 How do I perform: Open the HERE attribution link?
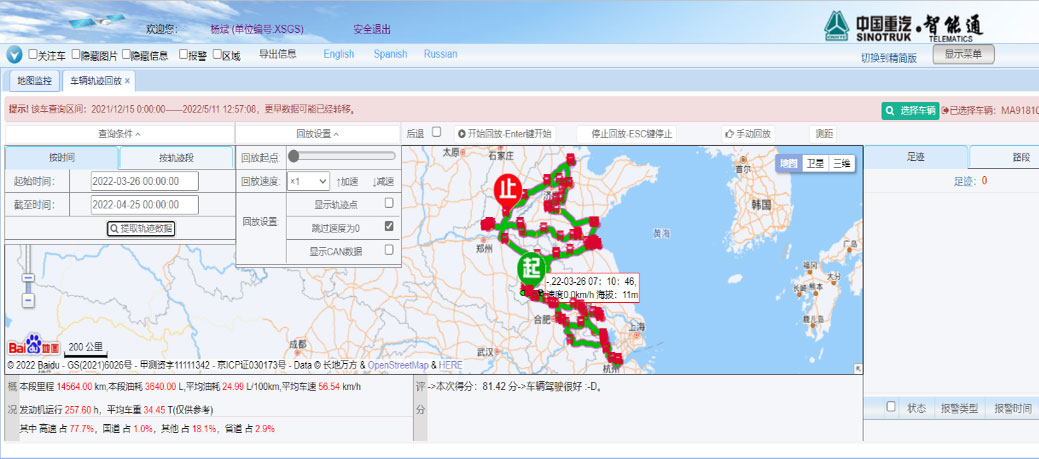tap(451, 366)
